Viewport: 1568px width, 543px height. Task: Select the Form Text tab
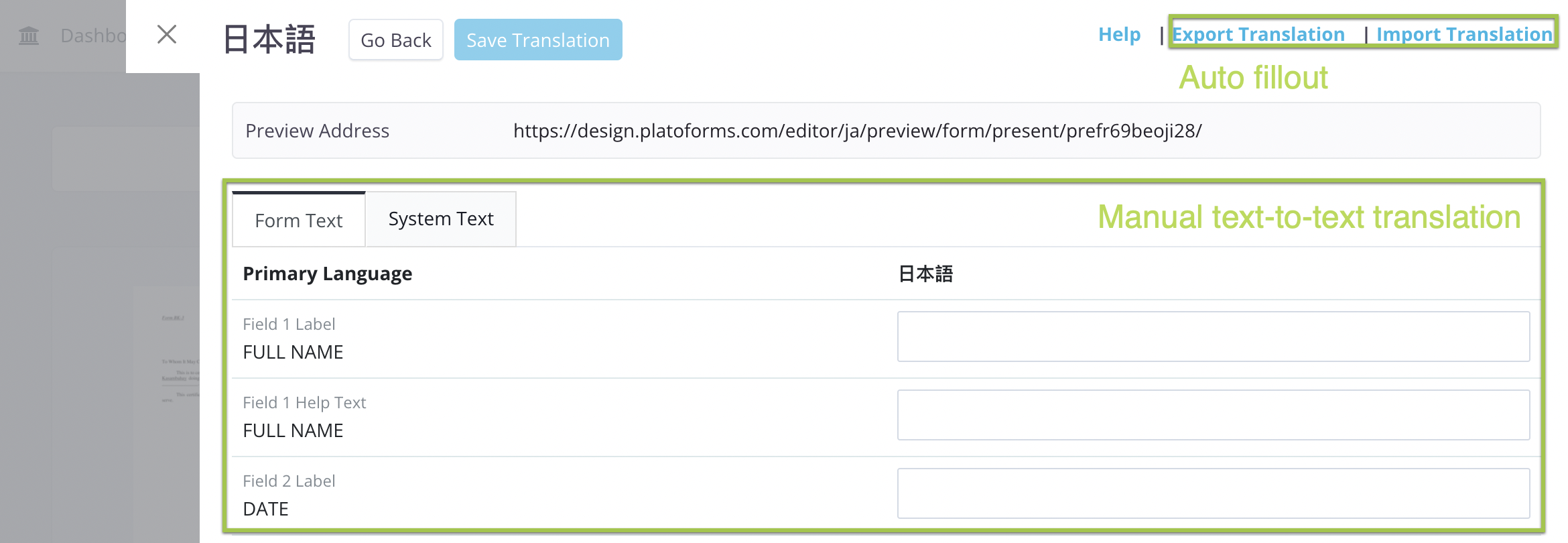point(299,221)
